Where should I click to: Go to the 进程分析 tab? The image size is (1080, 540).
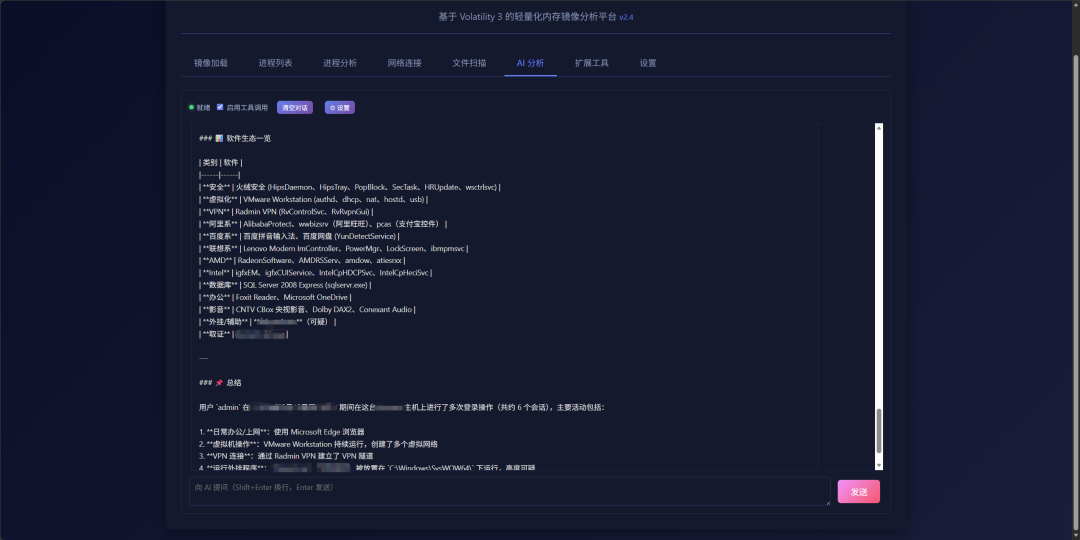click(340, 63)
